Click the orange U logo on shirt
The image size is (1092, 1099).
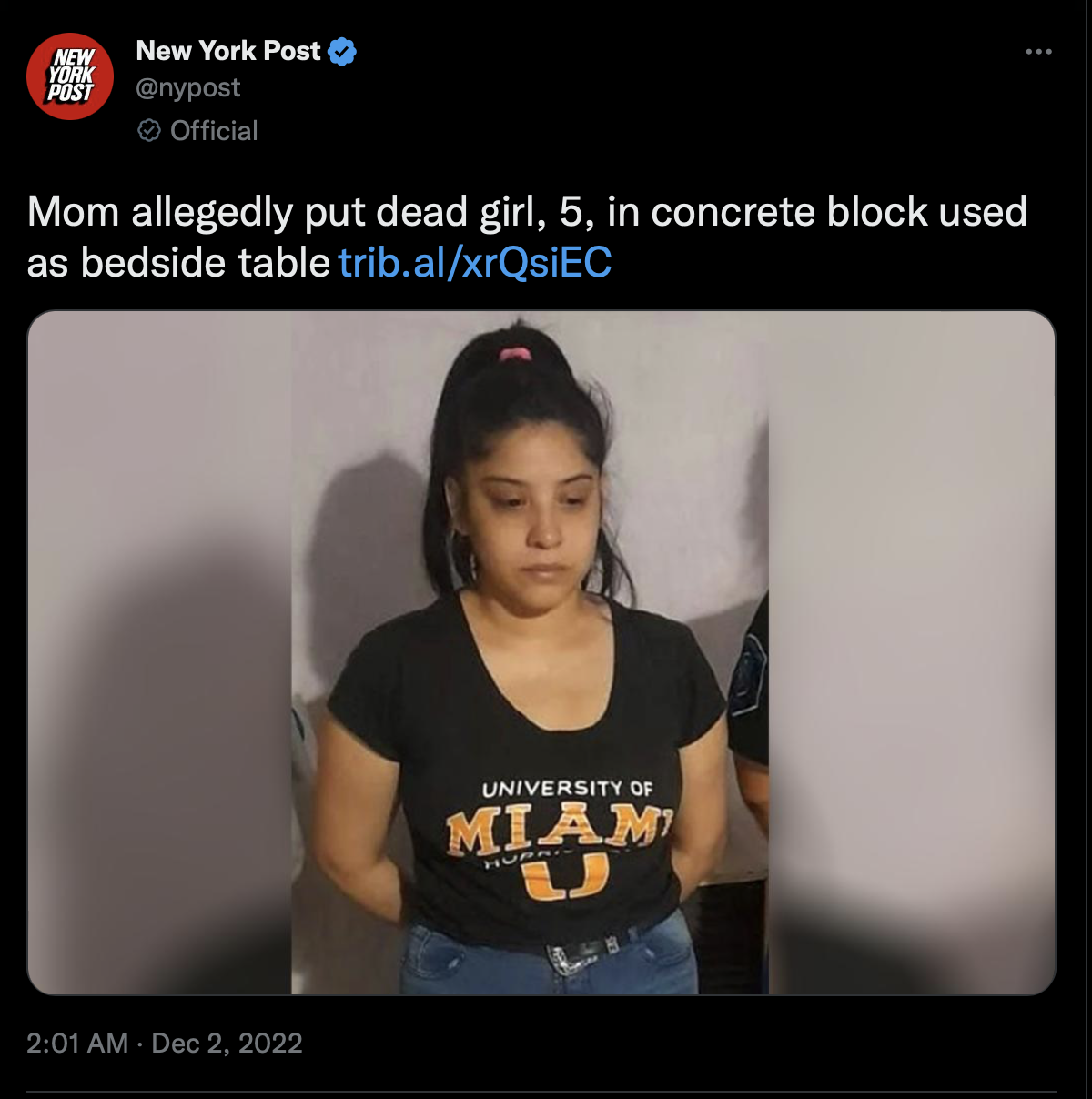pos(564,877)
